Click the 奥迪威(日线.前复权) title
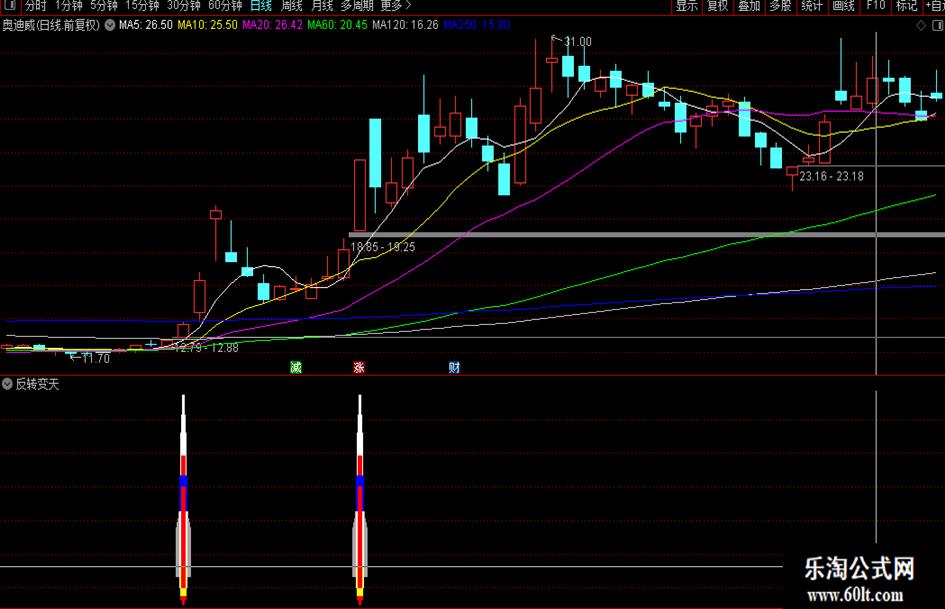Viewport: 945px width, 609px height. [51, 25]
